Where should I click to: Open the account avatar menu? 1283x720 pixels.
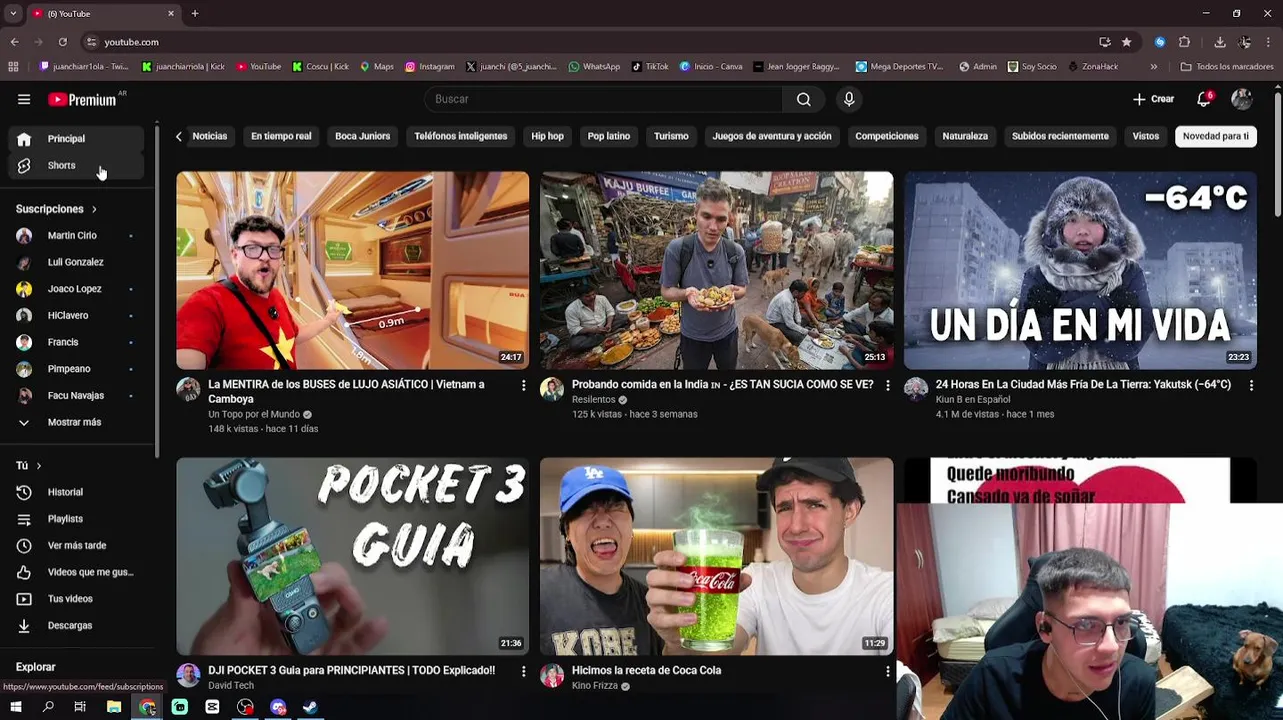click(1242, 99)
